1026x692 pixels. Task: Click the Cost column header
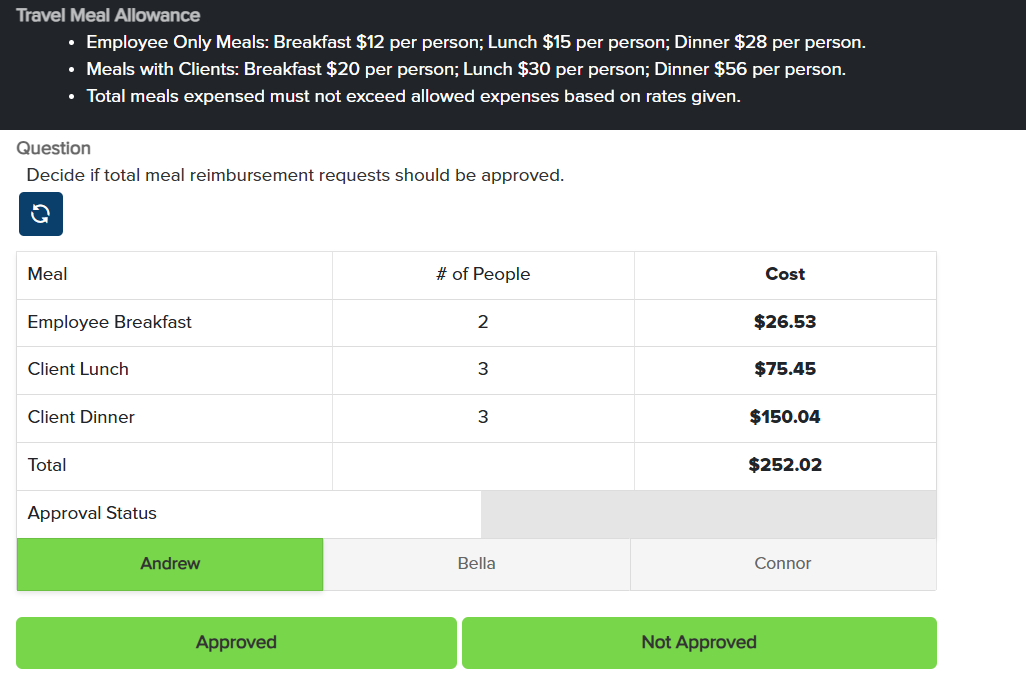784,274
